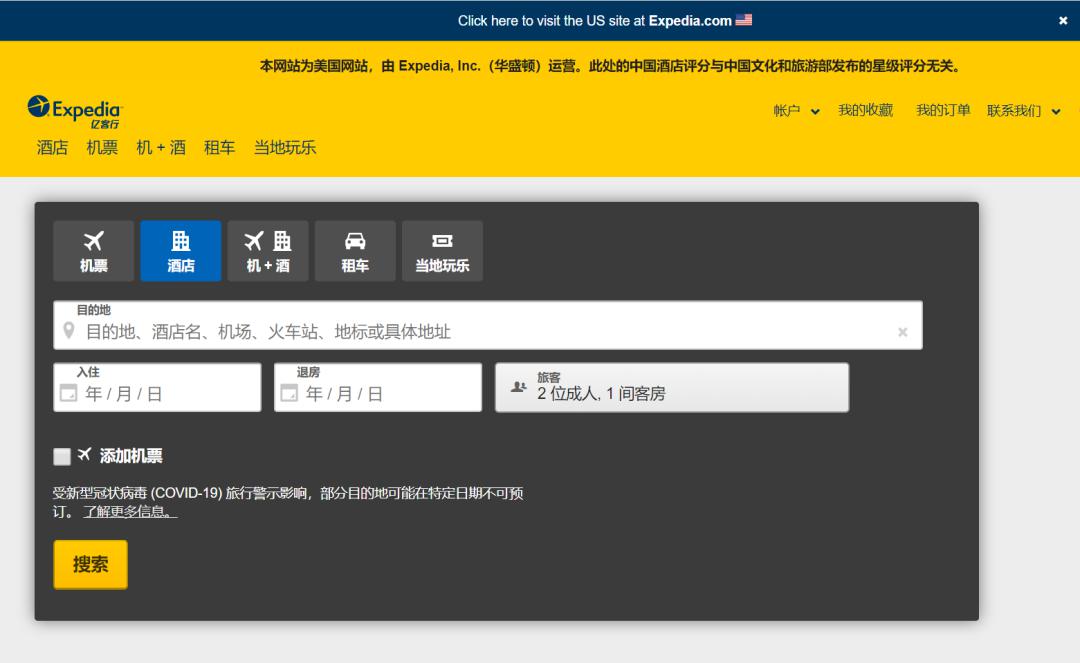Enable the 添加机票 checkbox
The image size is (1080, 663).
pyautogui.click(x=62, y=456)
